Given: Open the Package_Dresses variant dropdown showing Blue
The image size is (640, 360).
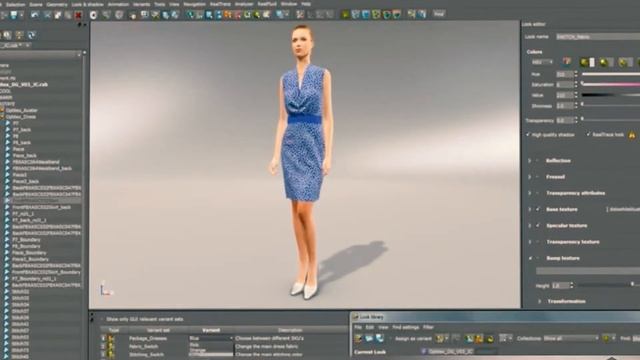Looking at the screenshot, I should tap(211, 338).
